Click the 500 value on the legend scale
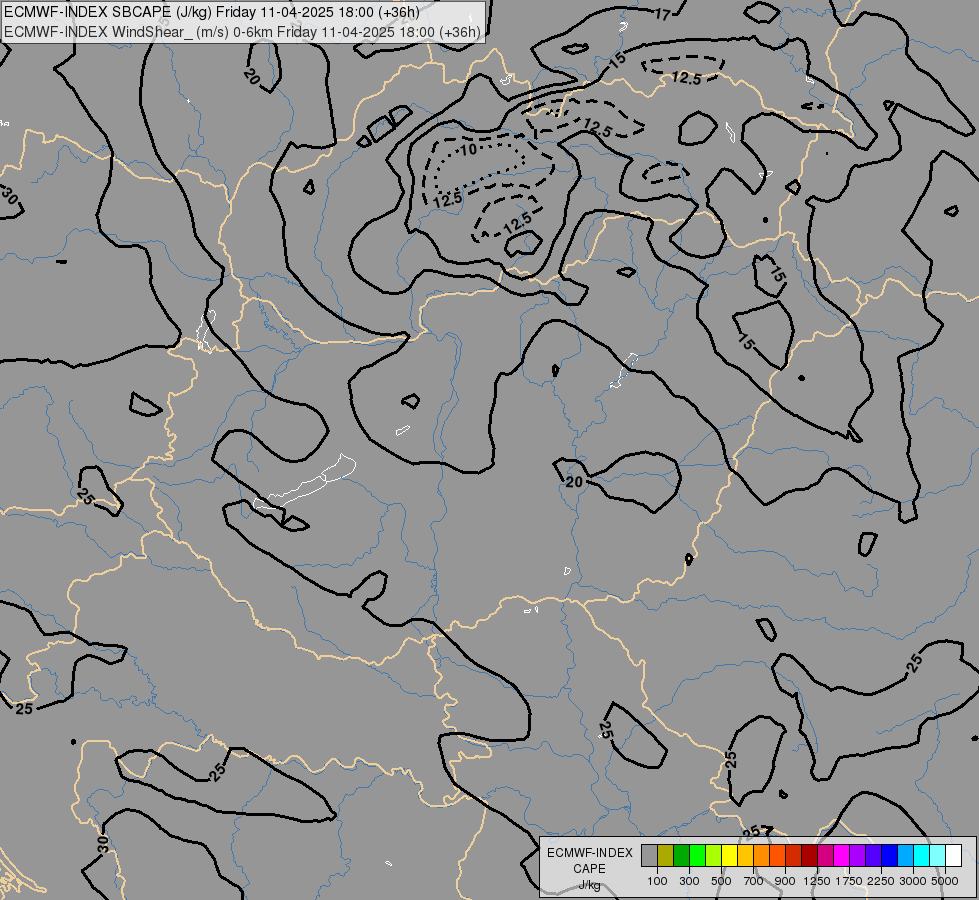The image size is (979, 900). tap(721, 881)
